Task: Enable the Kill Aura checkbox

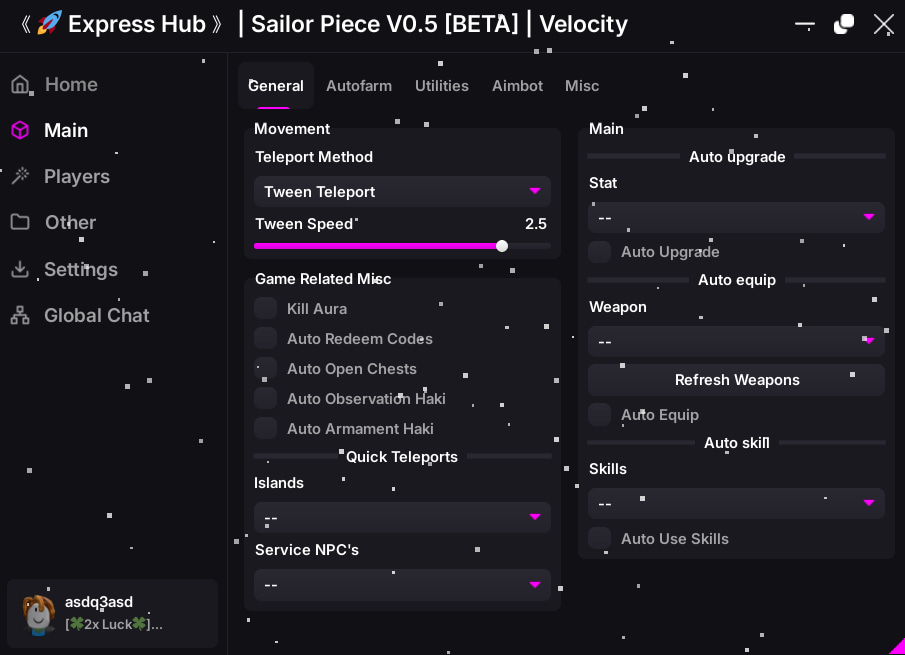Action: (x=265, y=308)
